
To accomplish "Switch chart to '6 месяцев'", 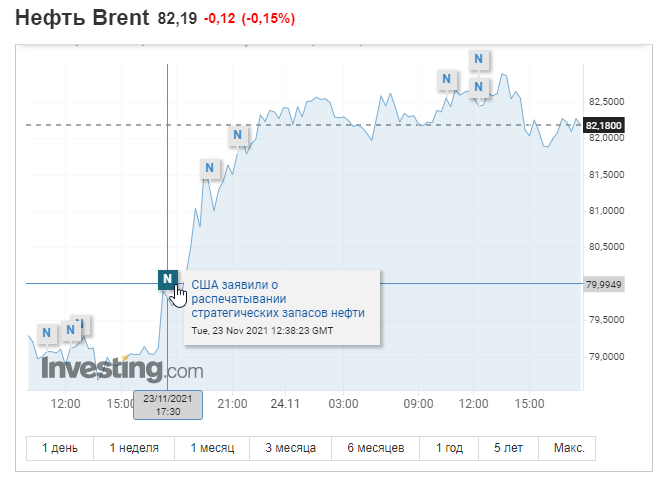I will point(375,447).
